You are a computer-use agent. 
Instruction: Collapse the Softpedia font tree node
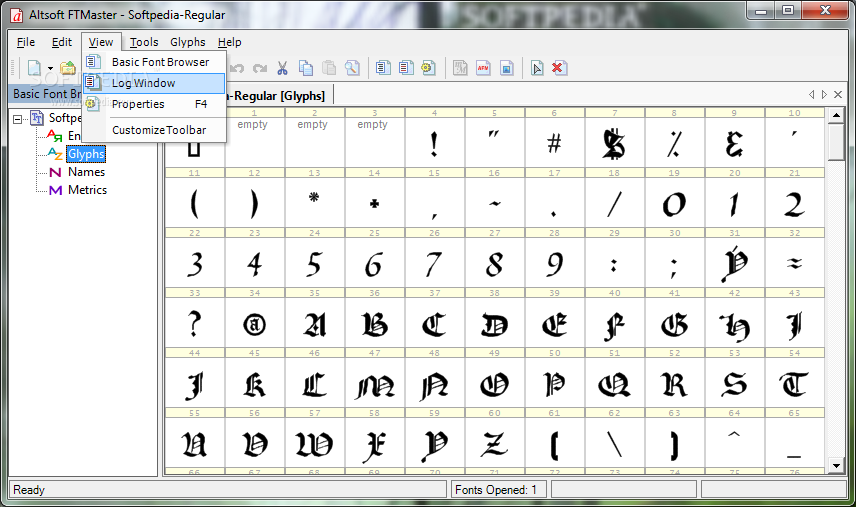pos(17,118)
